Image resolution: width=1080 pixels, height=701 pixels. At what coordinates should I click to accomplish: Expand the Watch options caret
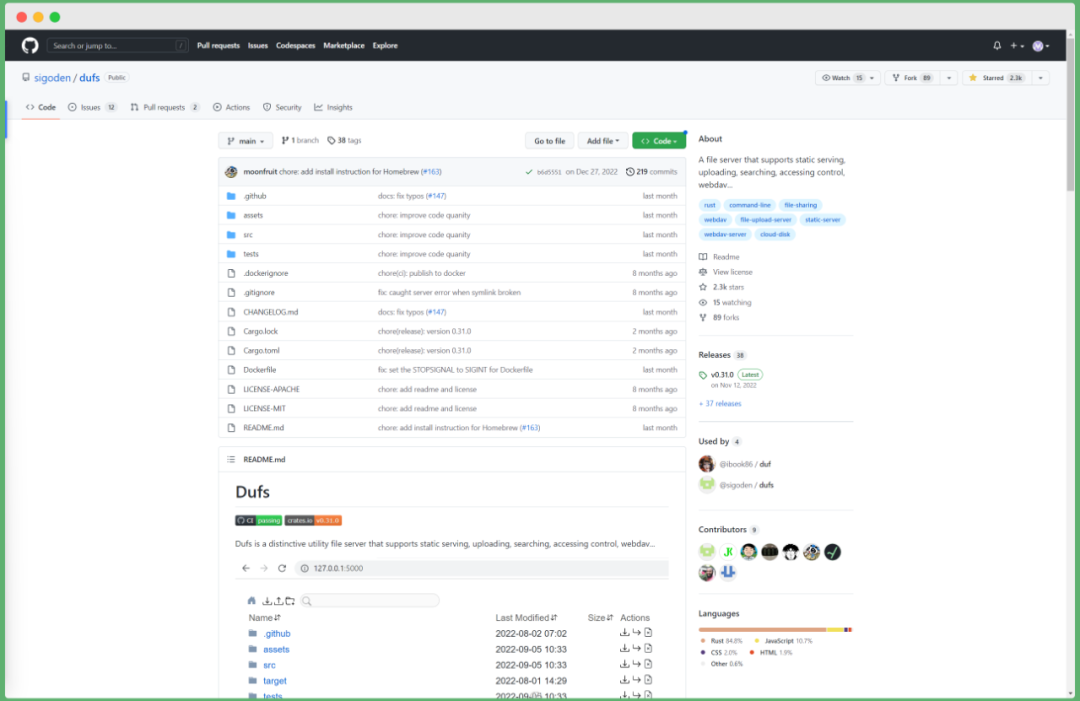point(872,78)
